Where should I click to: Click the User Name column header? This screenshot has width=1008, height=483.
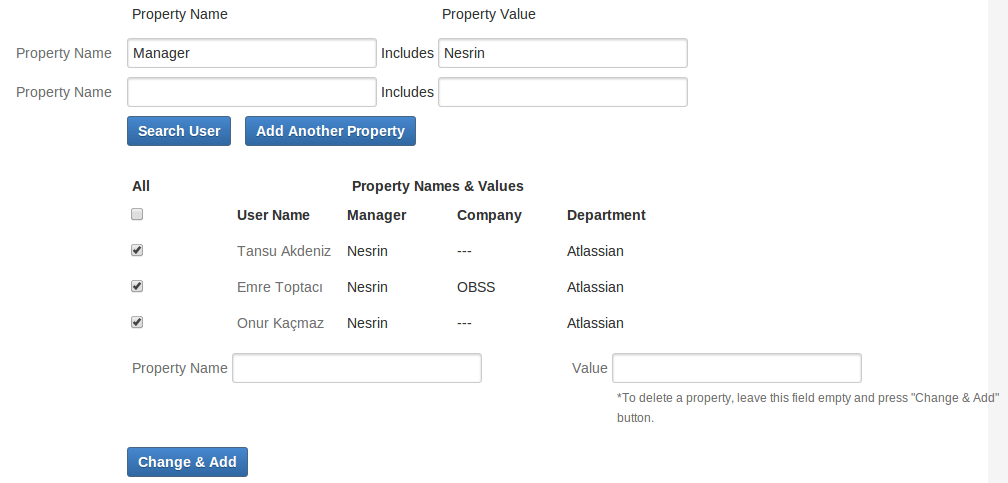pyautogui.click(x=273, y=215)
